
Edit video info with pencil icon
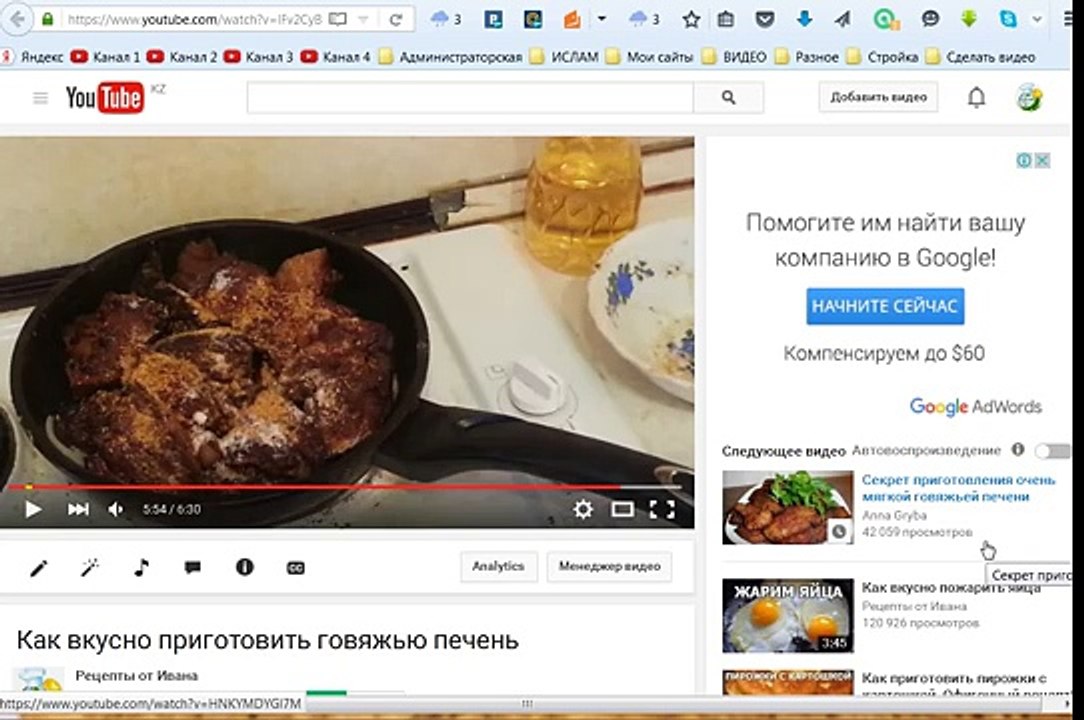point(39,568)
